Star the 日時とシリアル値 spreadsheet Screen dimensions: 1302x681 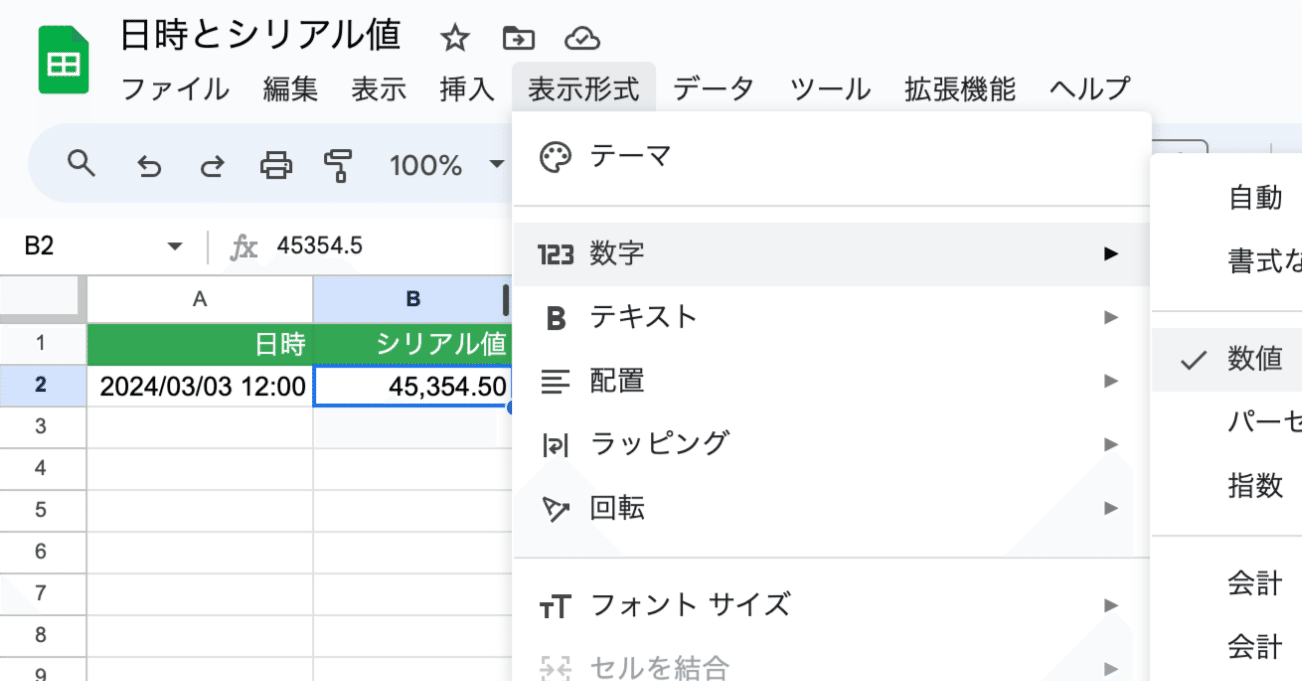pyautogui.click(x=454, y=36)
